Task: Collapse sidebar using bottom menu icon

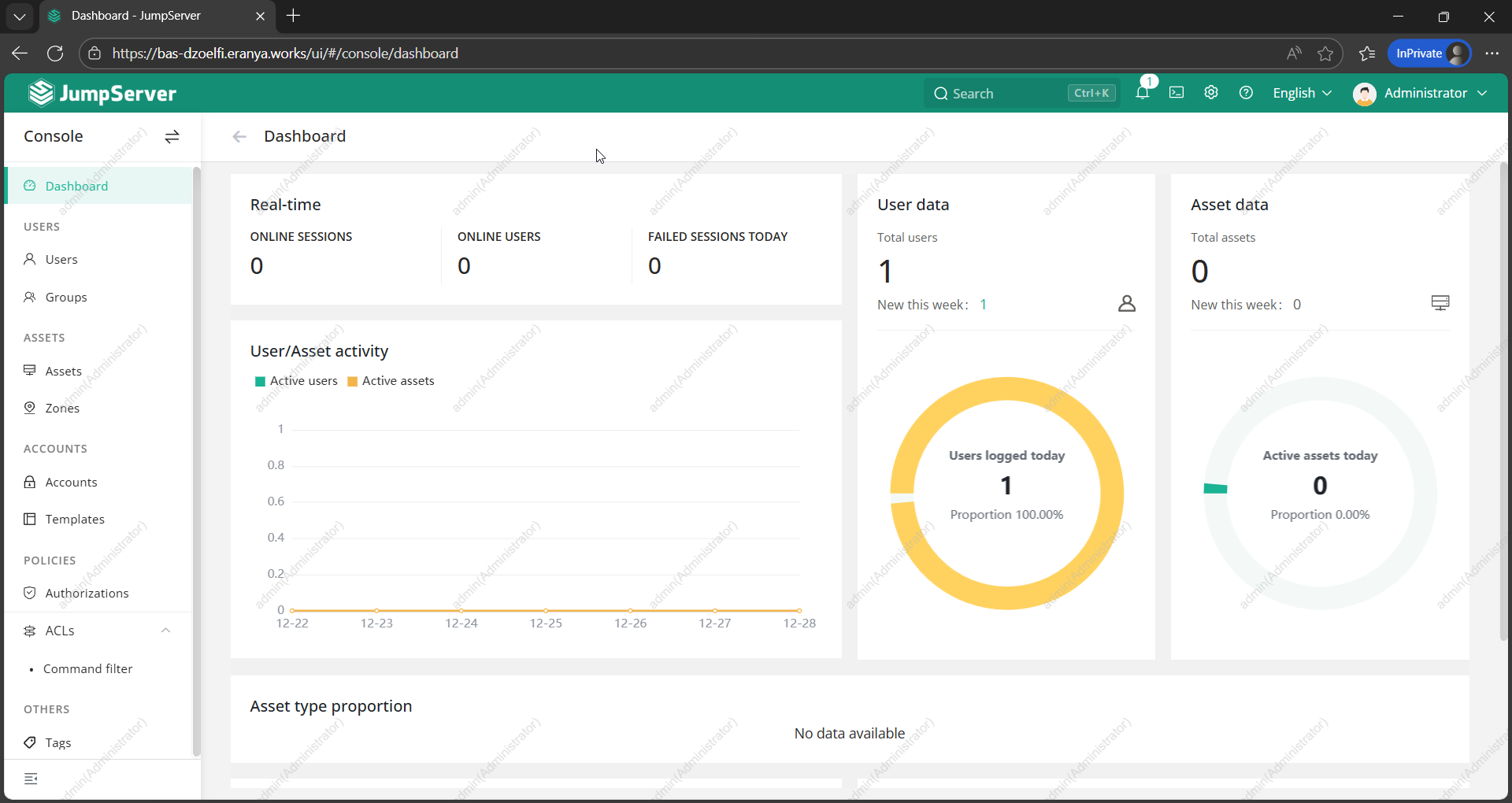Action: click(31, 779)
